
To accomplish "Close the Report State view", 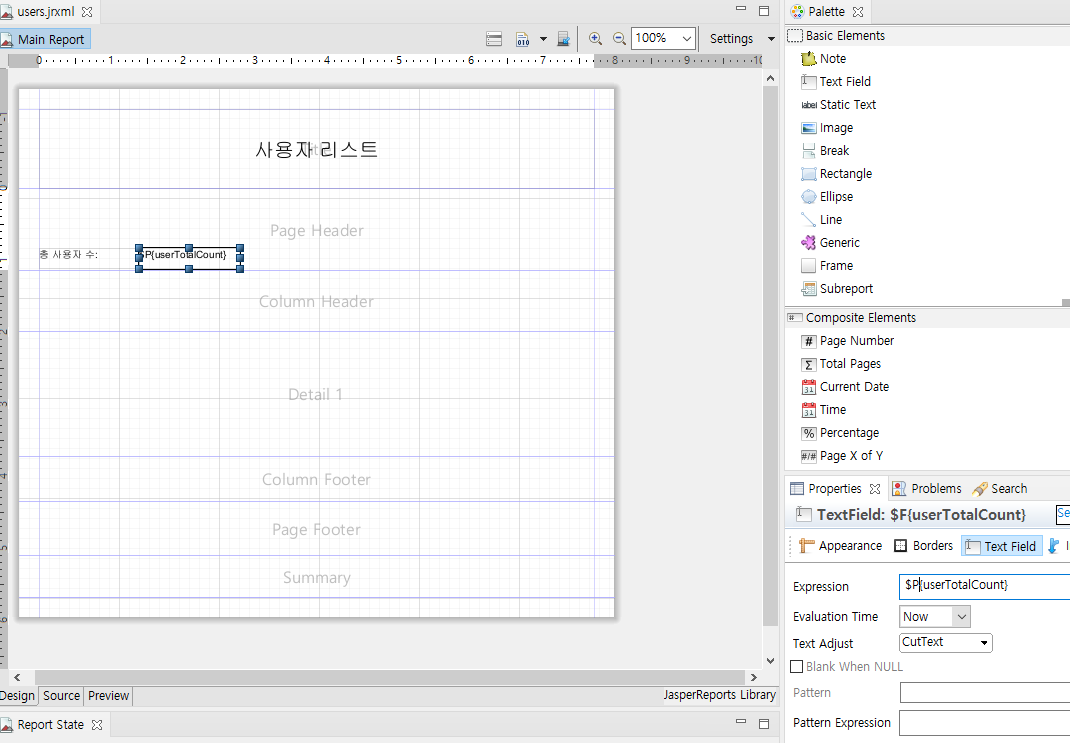I will 97,725.
